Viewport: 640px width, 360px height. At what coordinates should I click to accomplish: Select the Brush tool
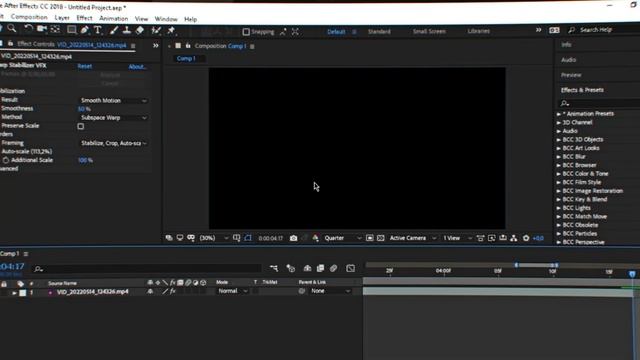[x=114, y=30]
